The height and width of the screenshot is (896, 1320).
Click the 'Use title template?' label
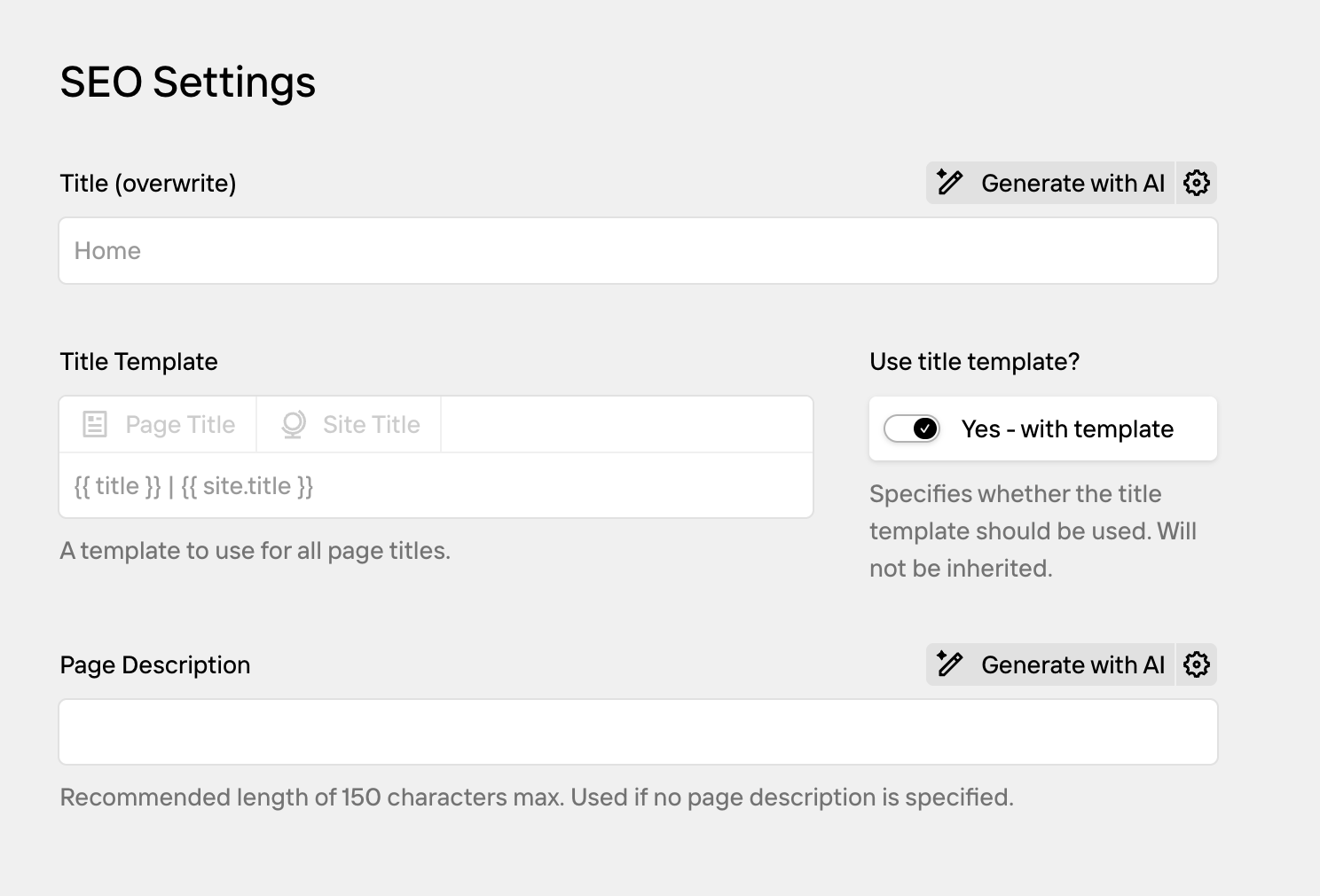coord(974,362)
